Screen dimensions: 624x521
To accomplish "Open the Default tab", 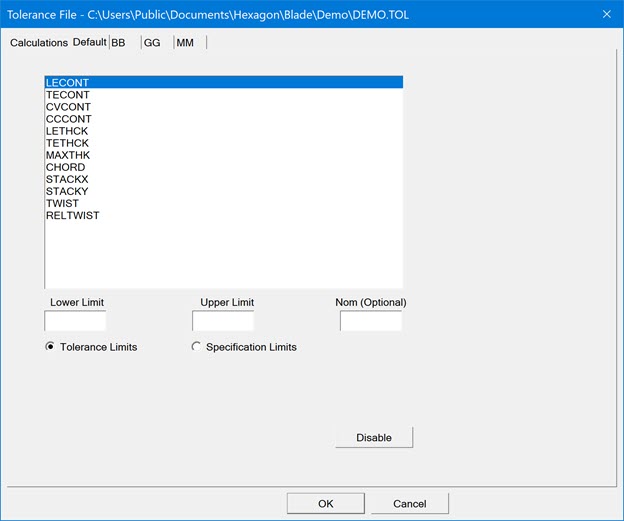I will [89, 43].
